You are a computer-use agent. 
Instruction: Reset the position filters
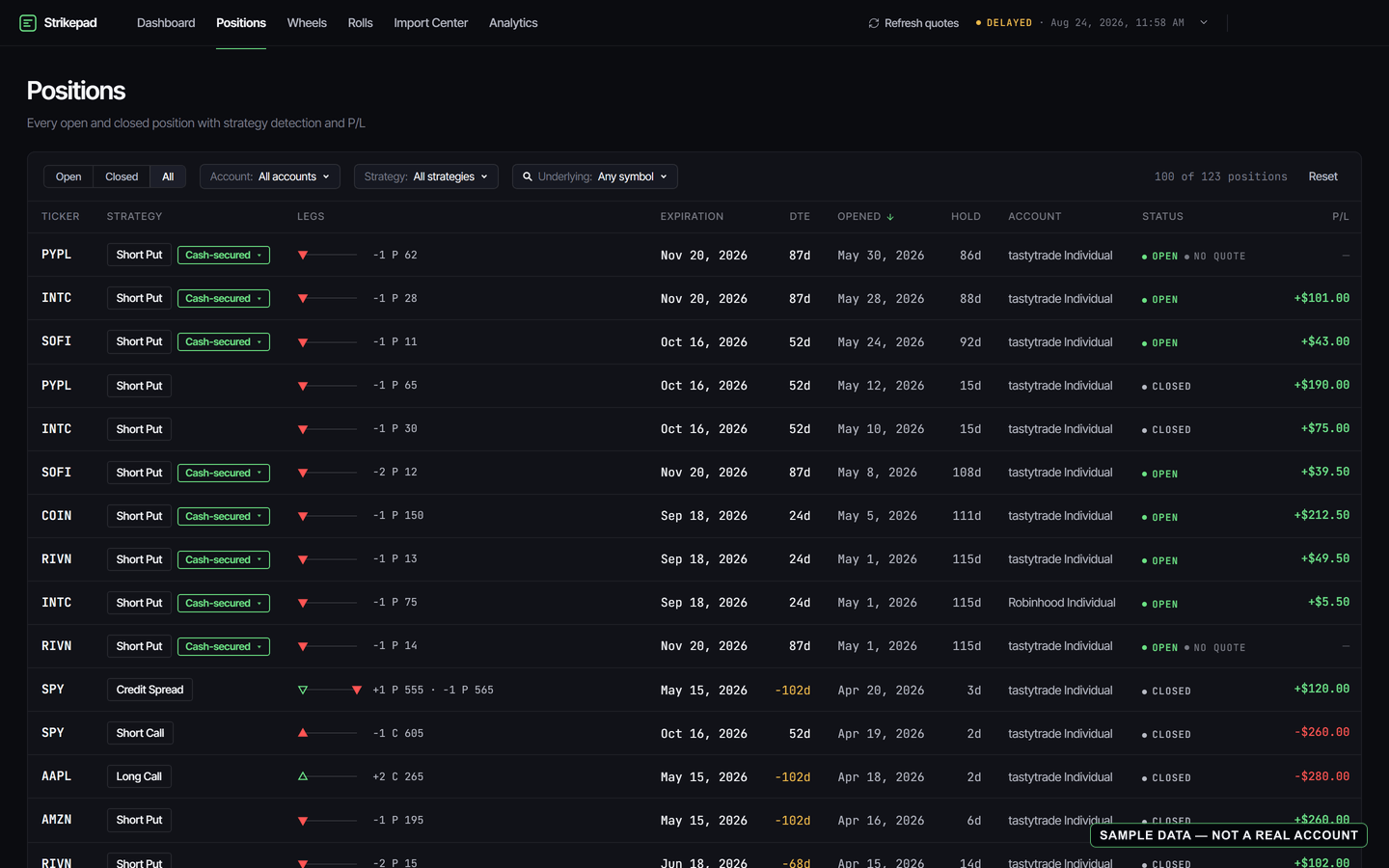pyautogui.click(x=1323, y=176)
